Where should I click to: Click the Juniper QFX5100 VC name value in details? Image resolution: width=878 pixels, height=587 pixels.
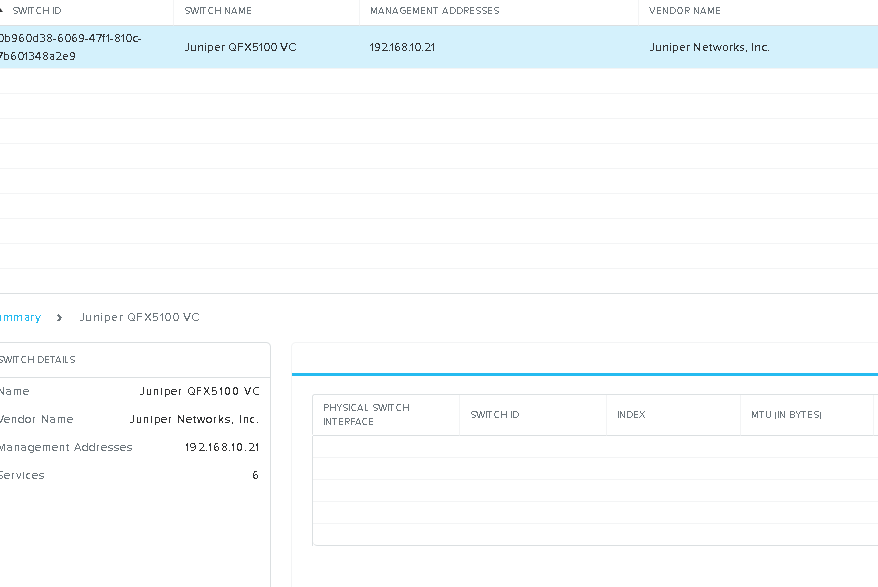pyautogui.click(x=200, y=391)
